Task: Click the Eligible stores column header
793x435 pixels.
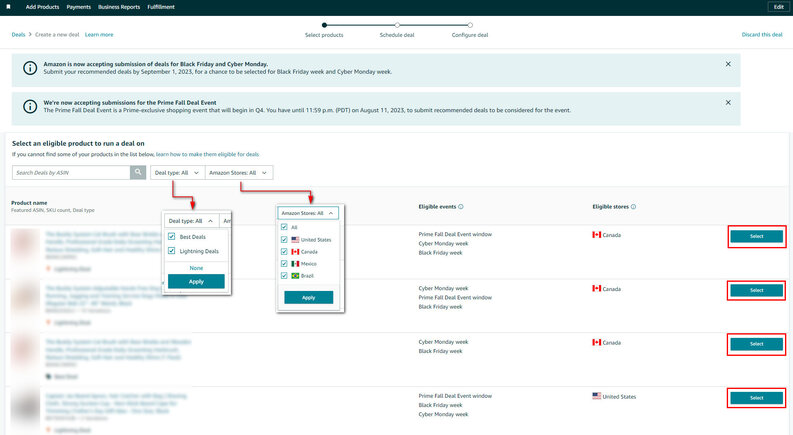Action: point(610,206)
